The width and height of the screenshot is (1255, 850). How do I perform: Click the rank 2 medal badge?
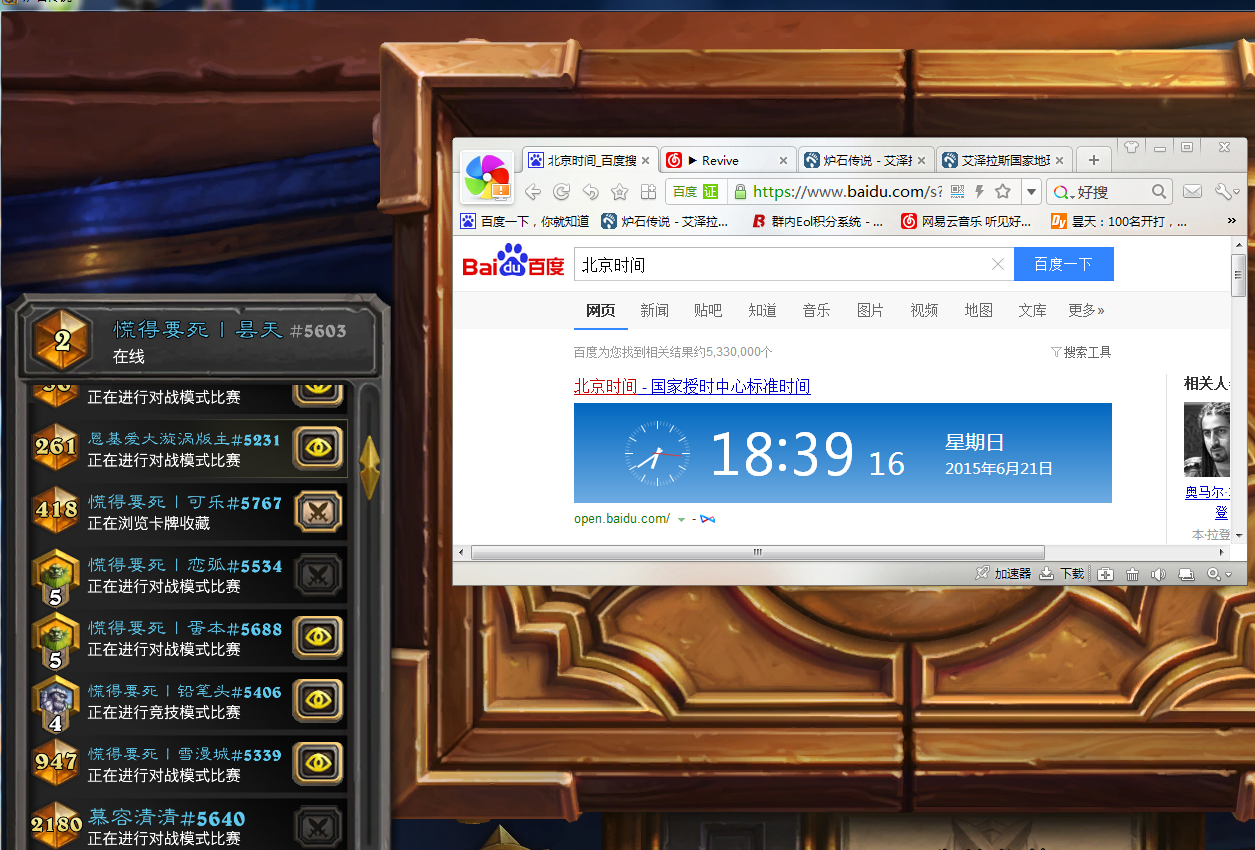pos(62,341)
